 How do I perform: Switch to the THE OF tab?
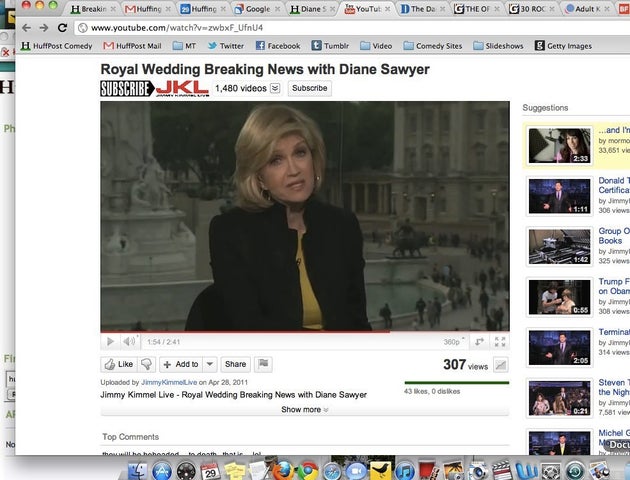click(477, 8)
